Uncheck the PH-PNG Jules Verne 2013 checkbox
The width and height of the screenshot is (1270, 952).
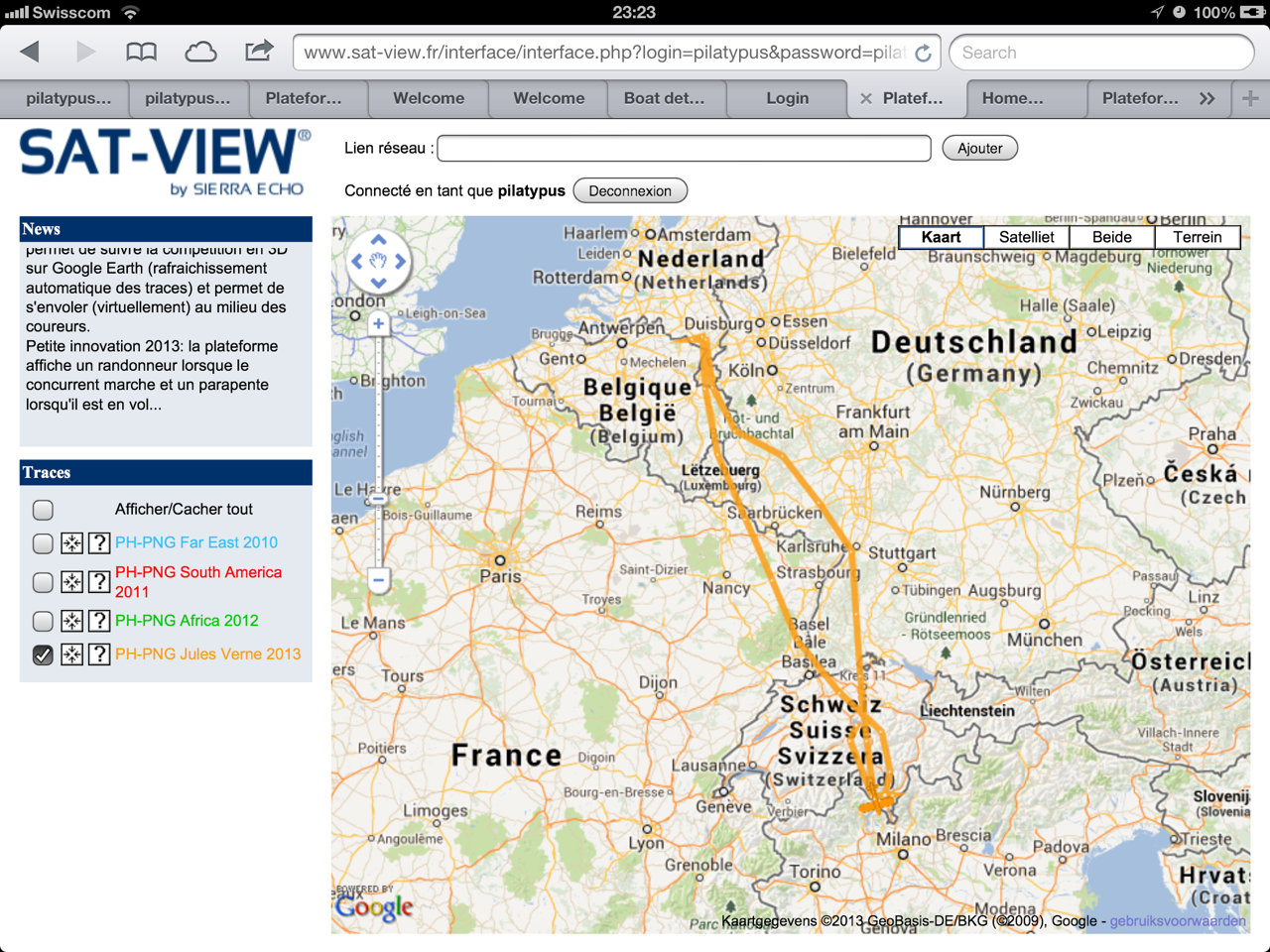(x=43, y=654)
